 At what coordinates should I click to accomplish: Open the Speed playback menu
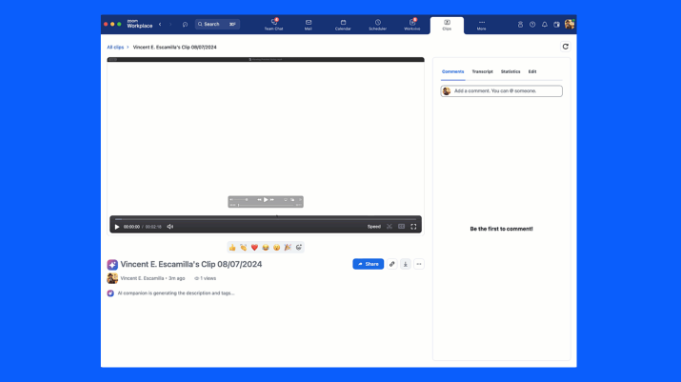[374, 227]
